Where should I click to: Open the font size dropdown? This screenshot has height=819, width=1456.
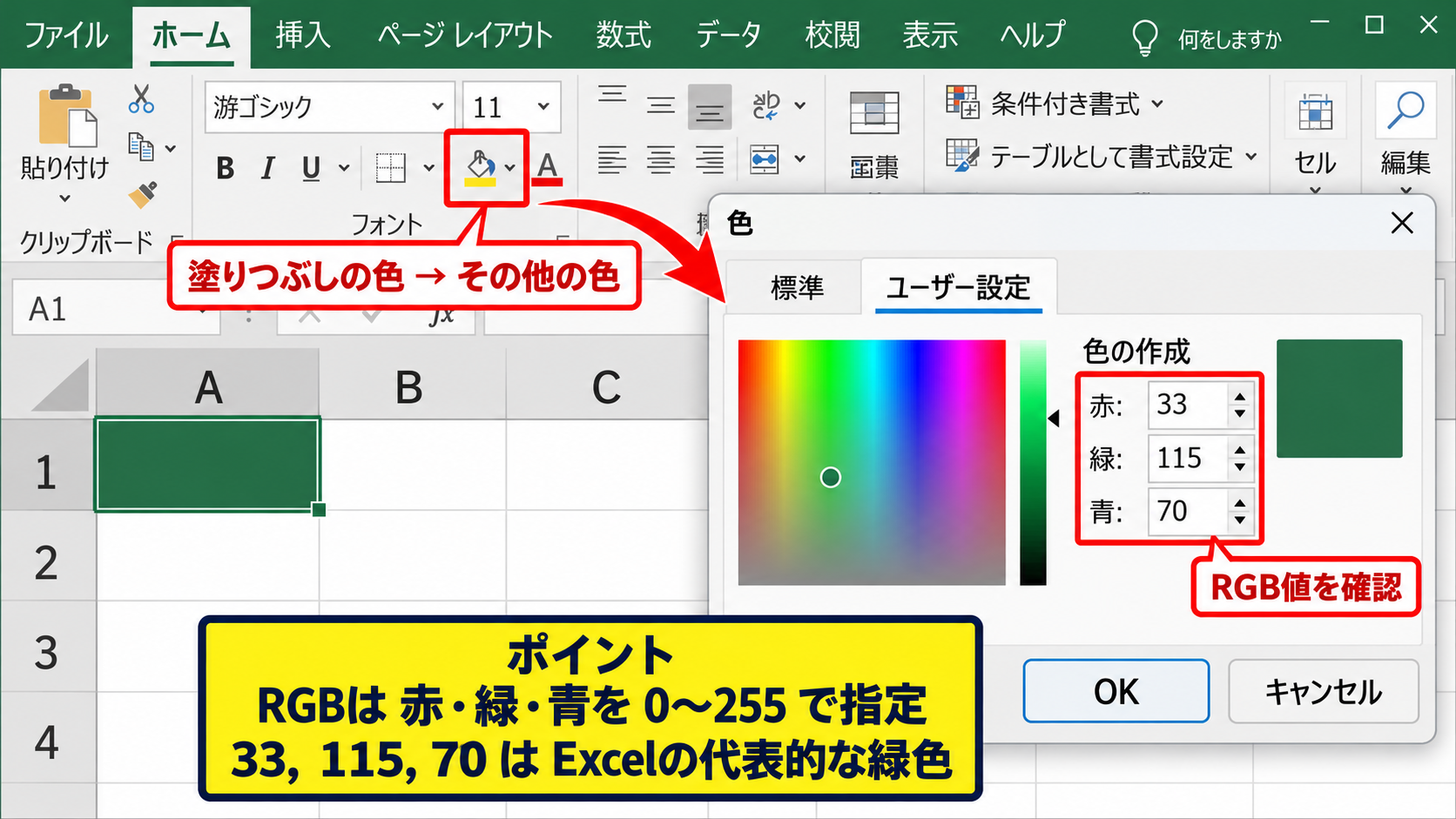543,106
